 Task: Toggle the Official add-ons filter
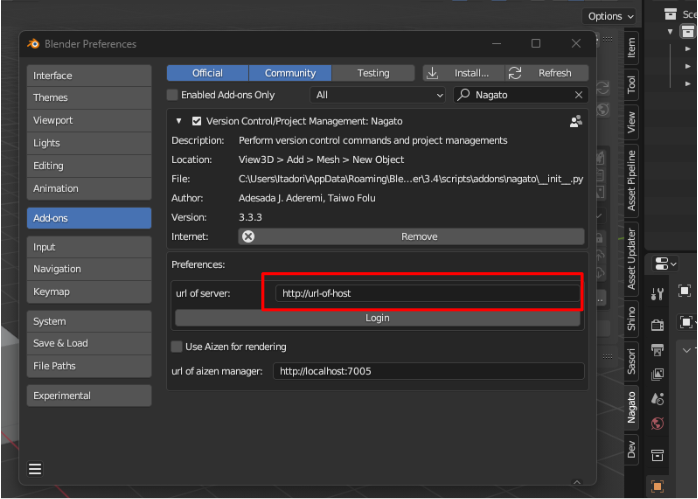coord(207,73)
